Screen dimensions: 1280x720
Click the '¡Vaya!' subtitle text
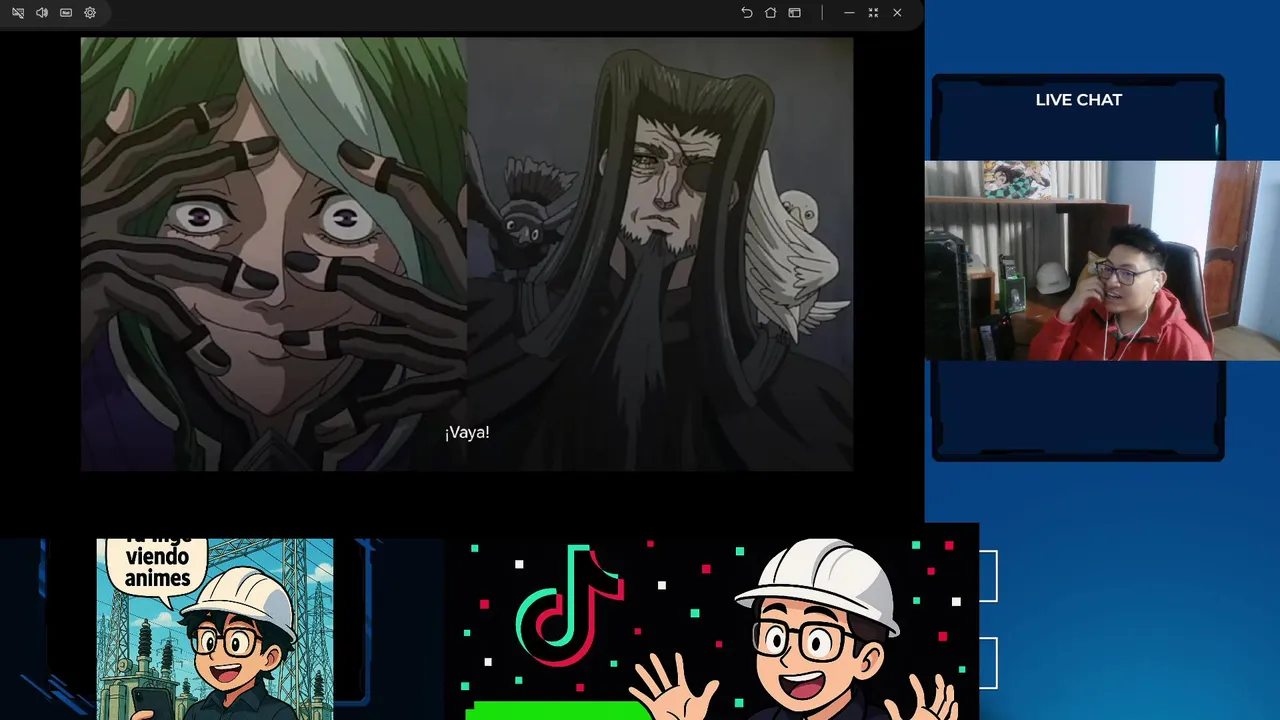[467, 432]
